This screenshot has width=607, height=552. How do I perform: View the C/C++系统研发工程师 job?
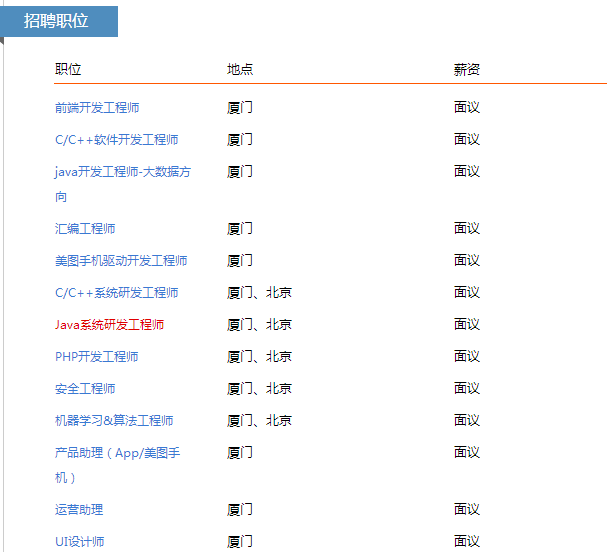[x=117, y=293]
